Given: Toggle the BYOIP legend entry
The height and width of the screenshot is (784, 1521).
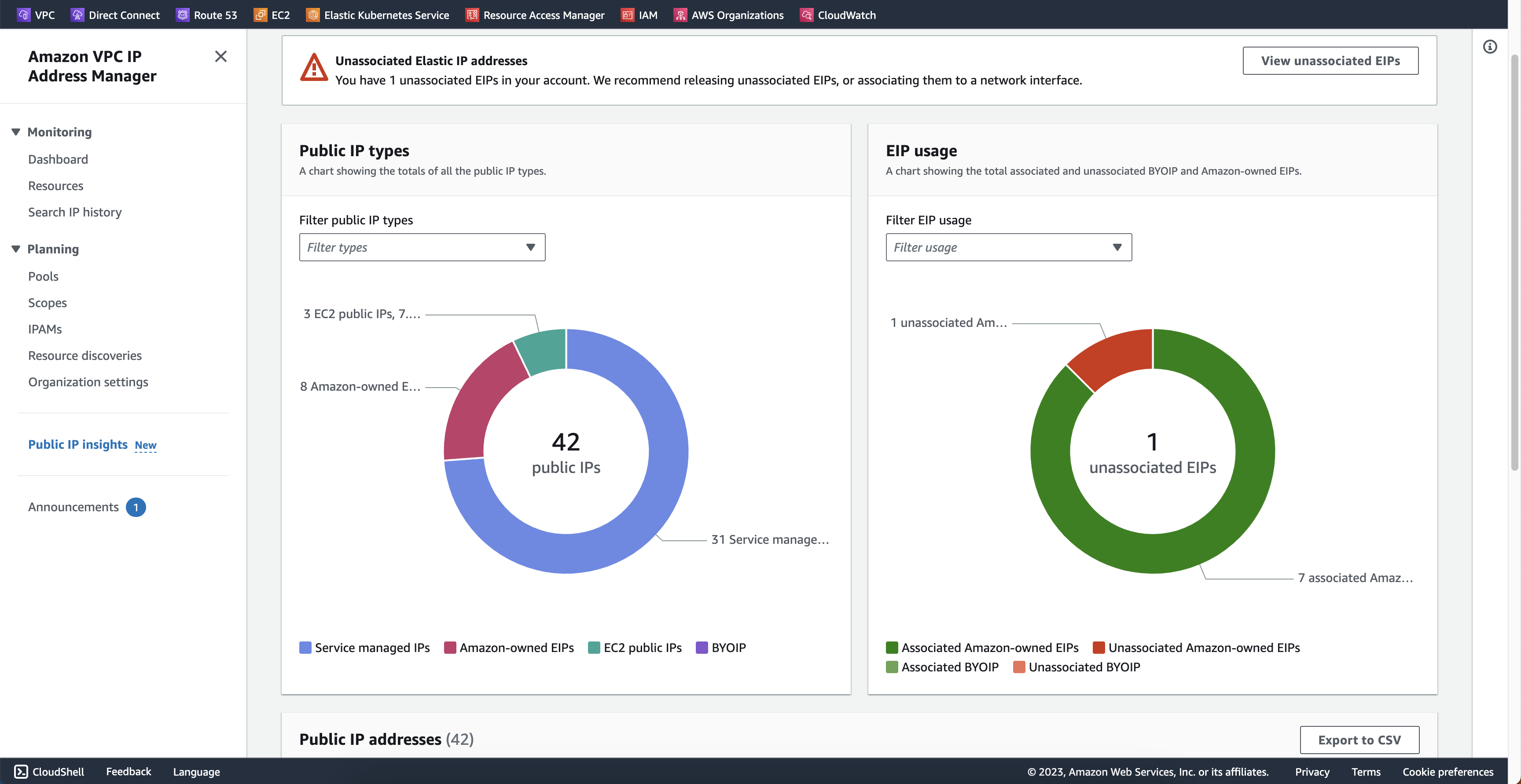Looking at the screenshot, I should (x=721, y=648).
